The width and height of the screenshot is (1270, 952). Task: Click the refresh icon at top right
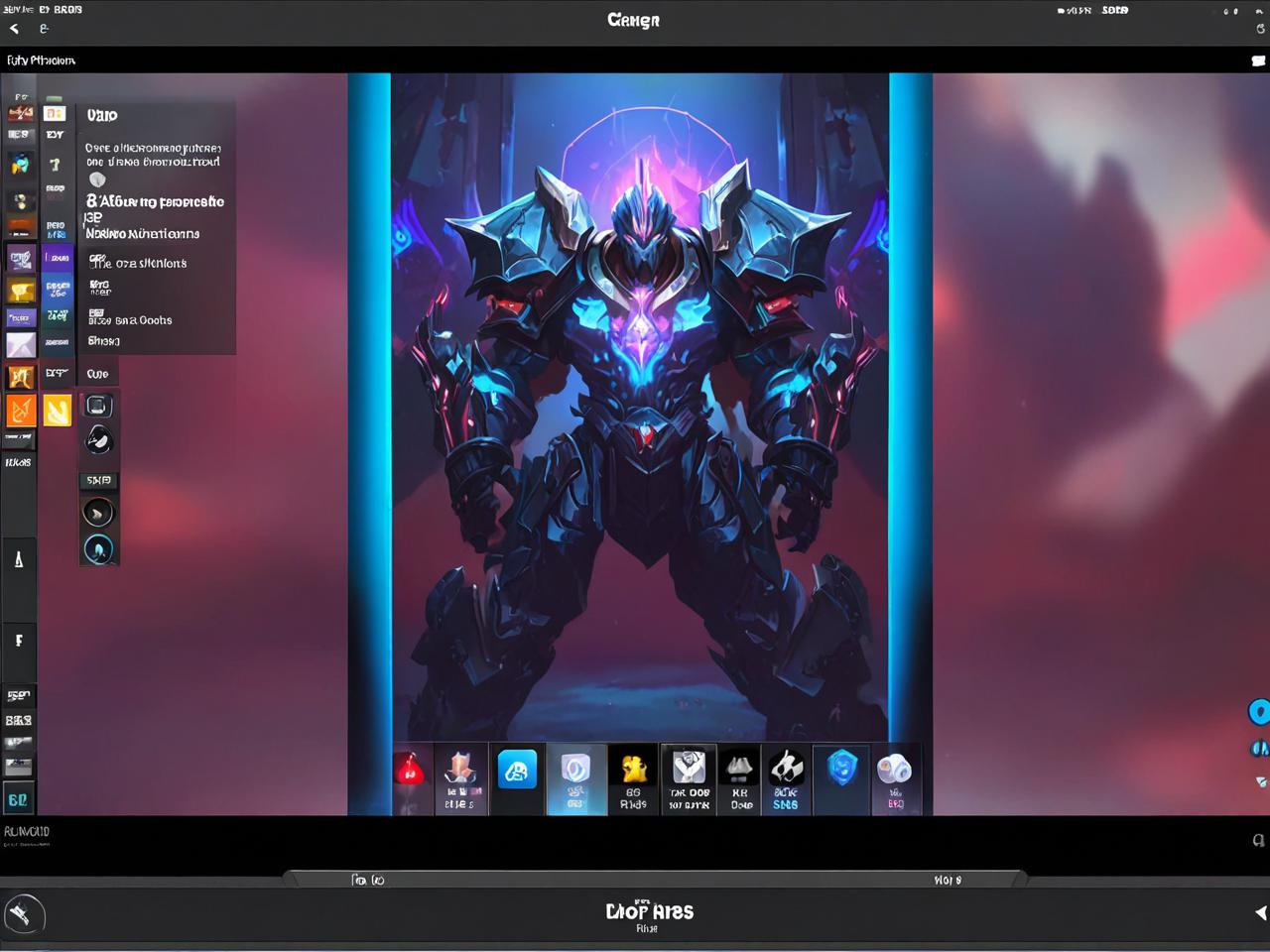coord(1260,29)
